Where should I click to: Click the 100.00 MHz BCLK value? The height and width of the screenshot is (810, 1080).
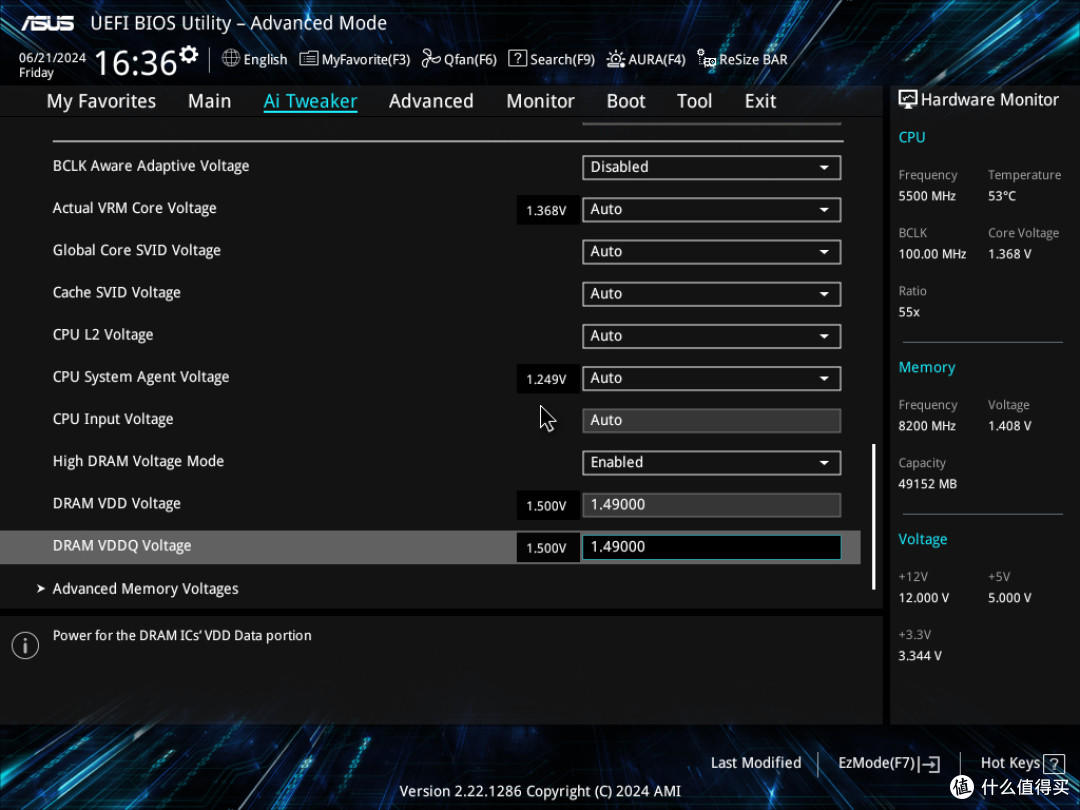(x=933, y=254)
